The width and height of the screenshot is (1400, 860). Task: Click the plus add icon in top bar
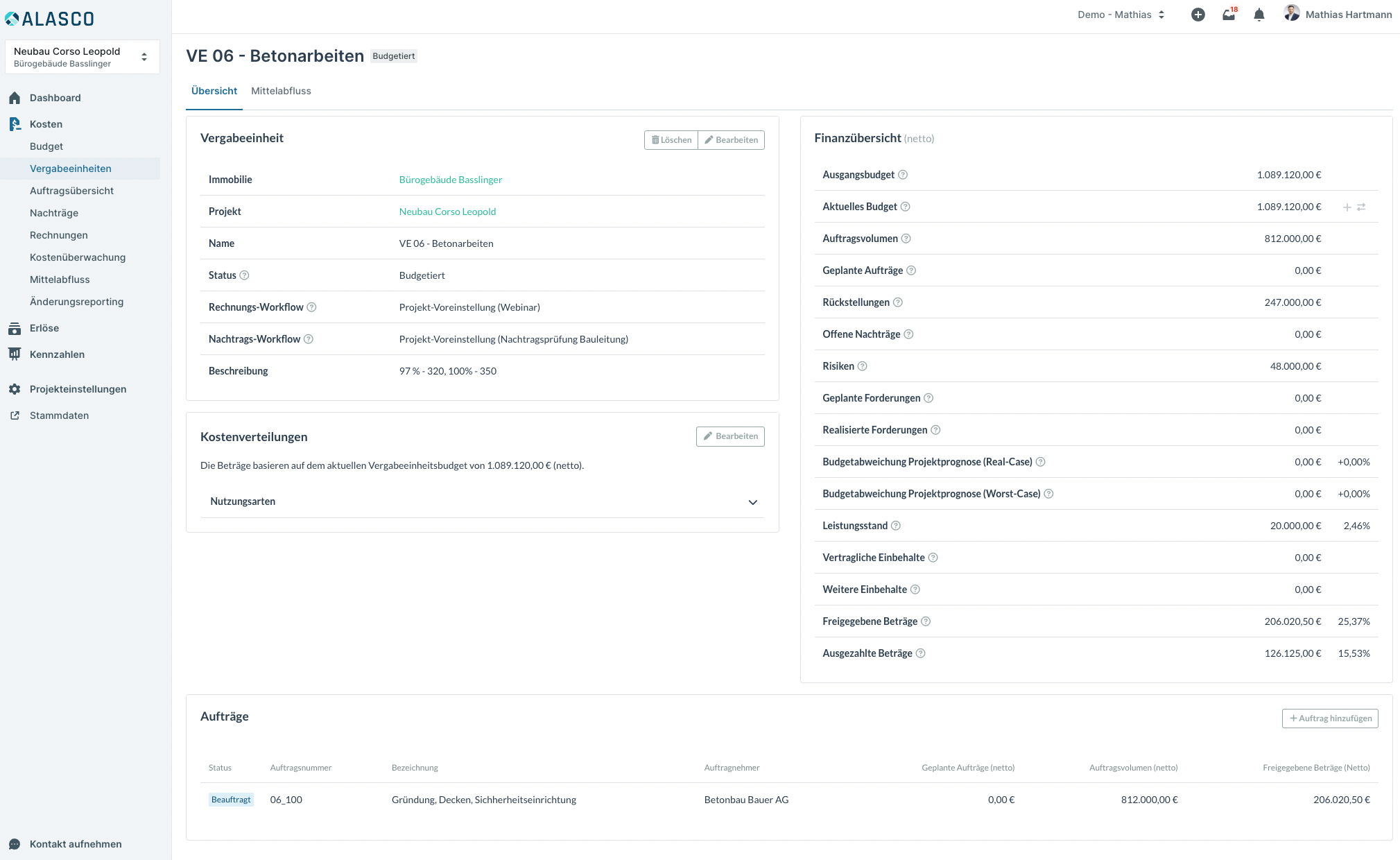coord(1198,15)
